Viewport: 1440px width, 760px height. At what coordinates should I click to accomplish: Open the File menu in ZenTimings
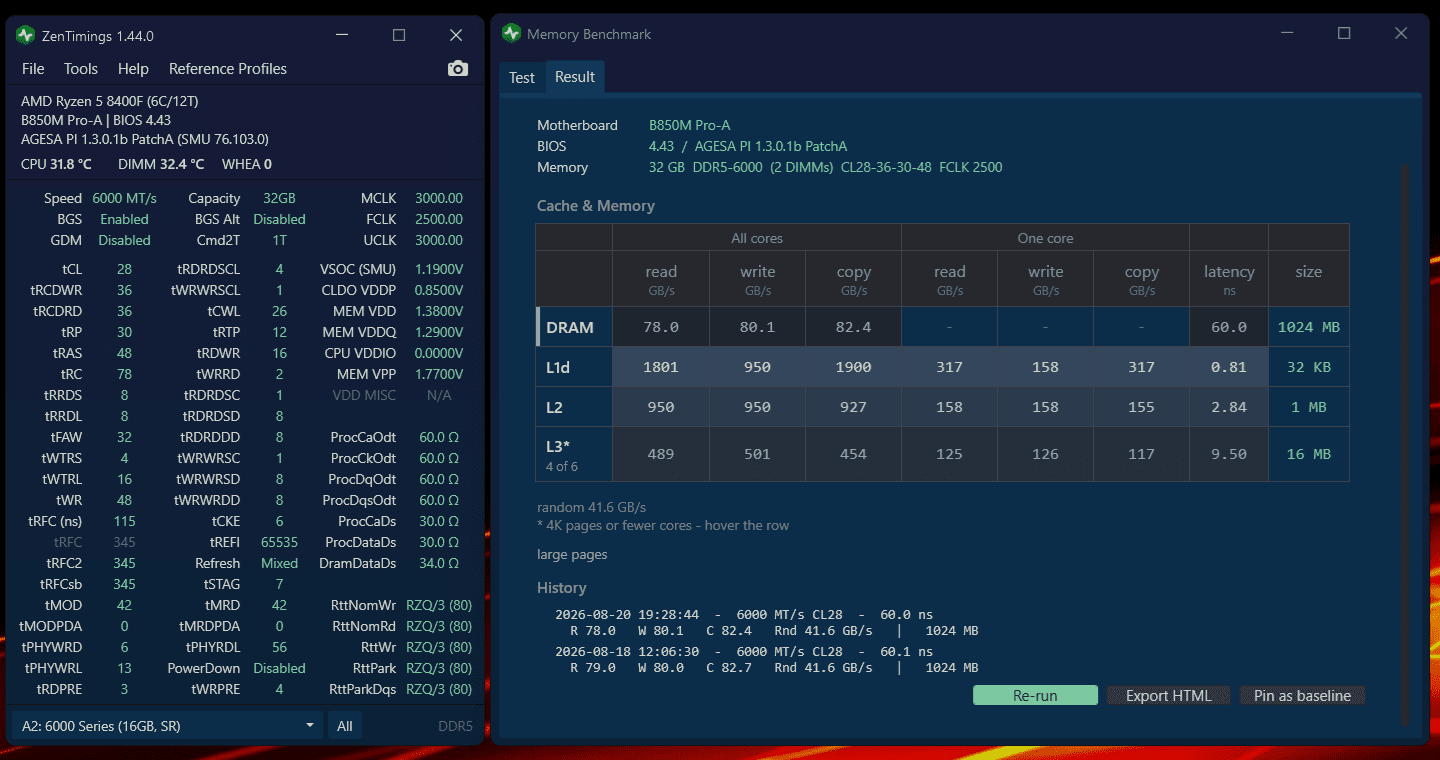point(33,69)
